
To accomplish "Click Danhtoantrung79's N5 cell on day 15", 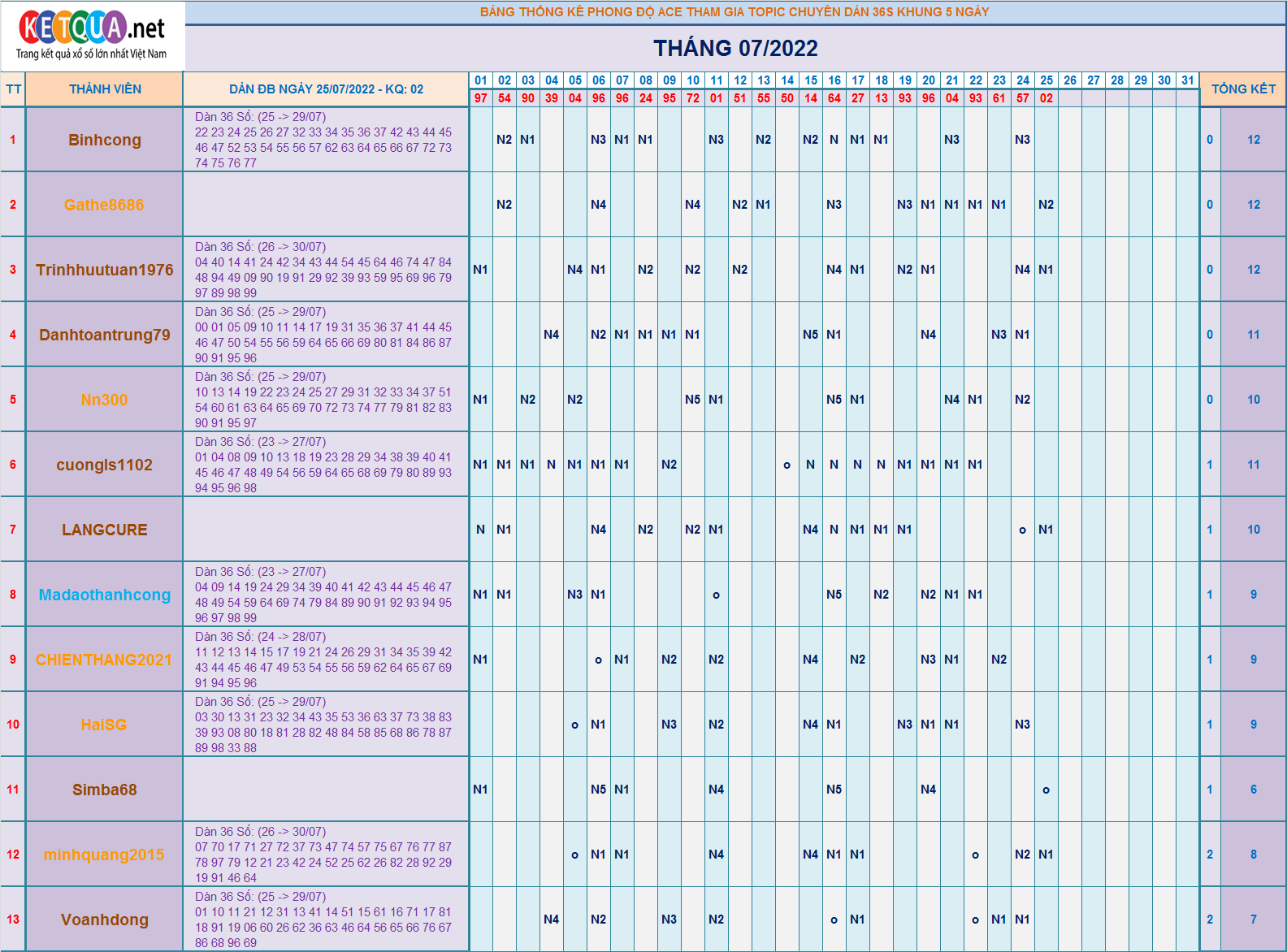I will tap(811, 335).
